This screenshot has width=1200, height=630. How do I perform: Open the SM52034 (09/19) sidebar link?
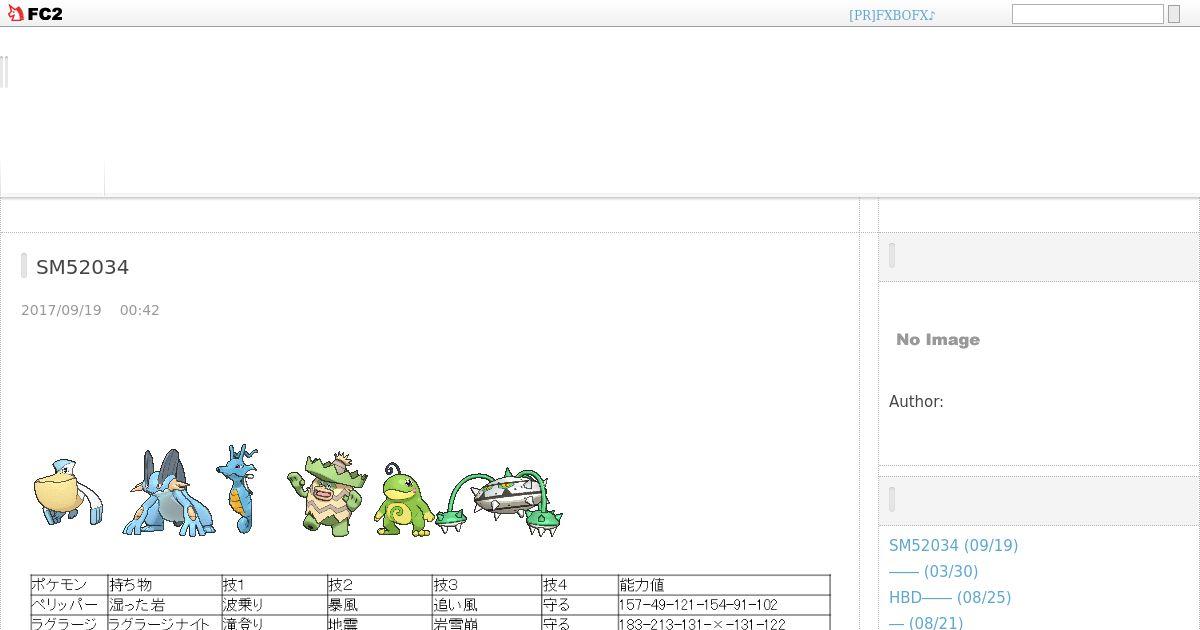[953, 546]
